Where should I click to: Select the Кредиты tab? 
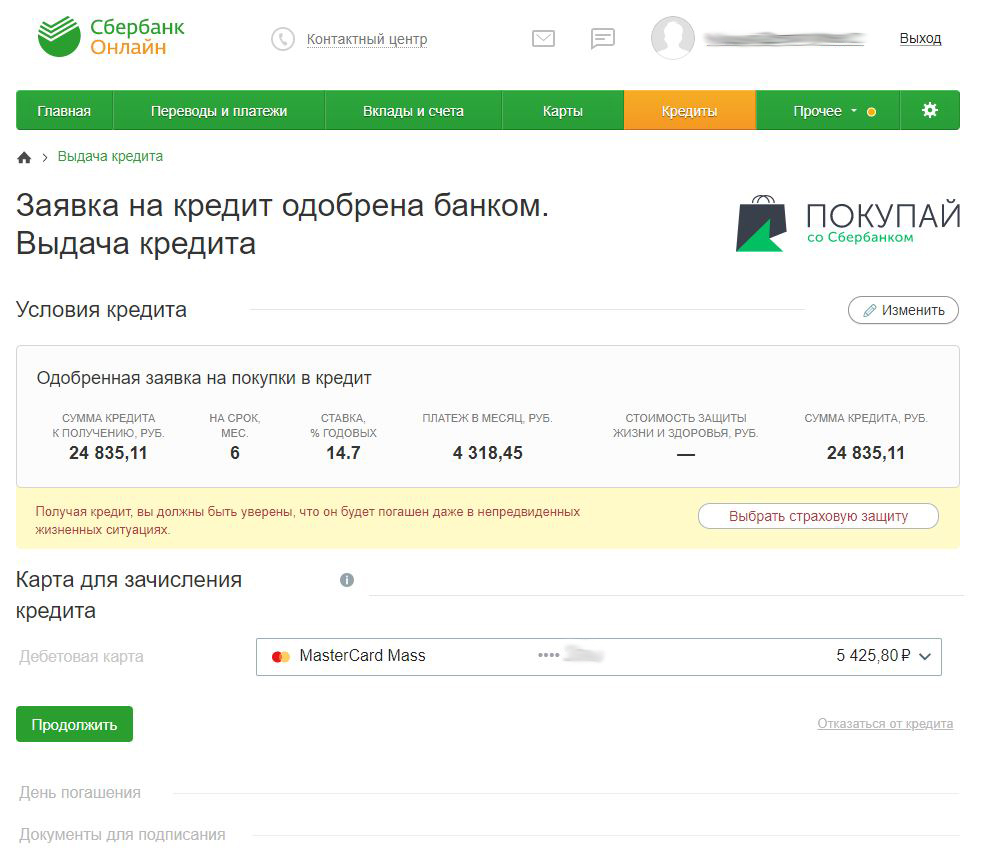[690, 111]
